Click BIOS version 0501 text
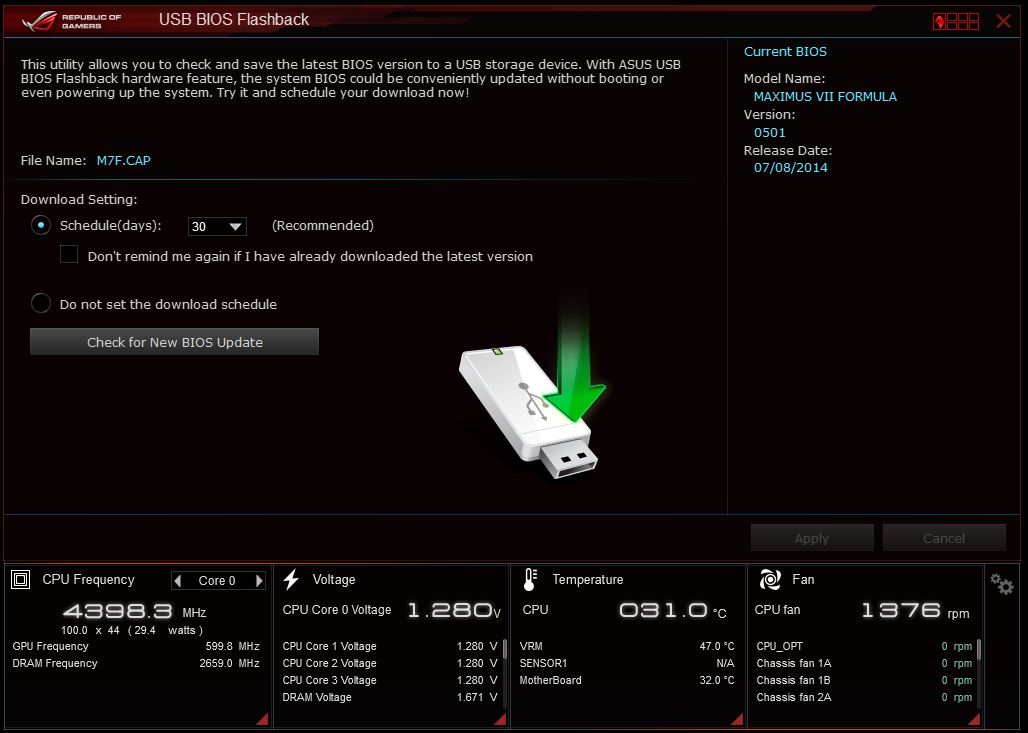This screenshot has height=733, width=1028. pos(770,132)
